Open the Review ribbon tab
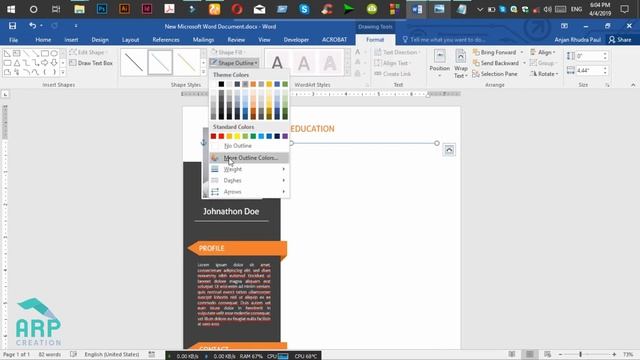This screenshot has height=360, width=640. tap(236, 40)
